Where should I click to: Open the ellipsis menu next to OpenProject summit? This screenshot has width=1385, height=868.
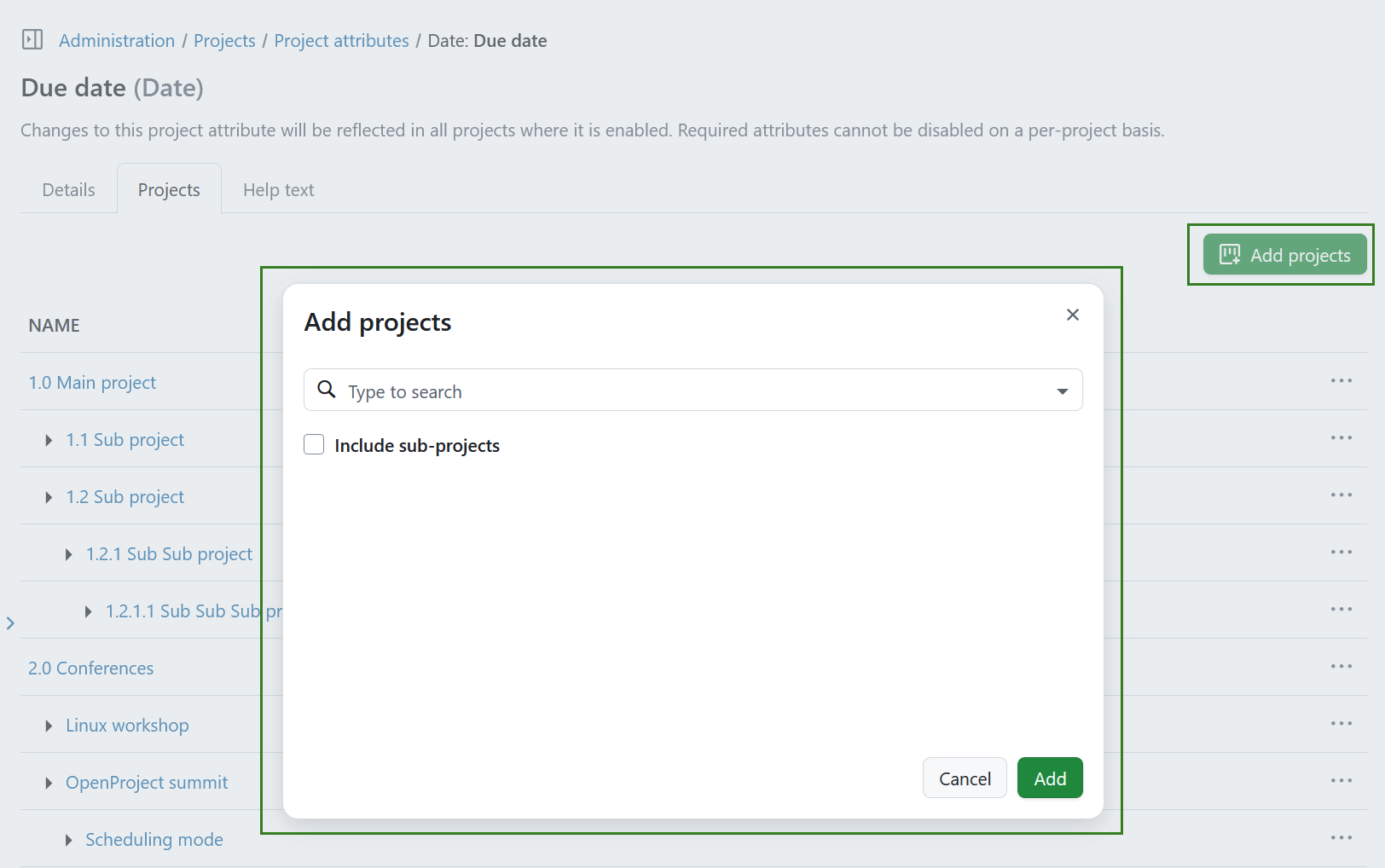tap(1341, 780)
